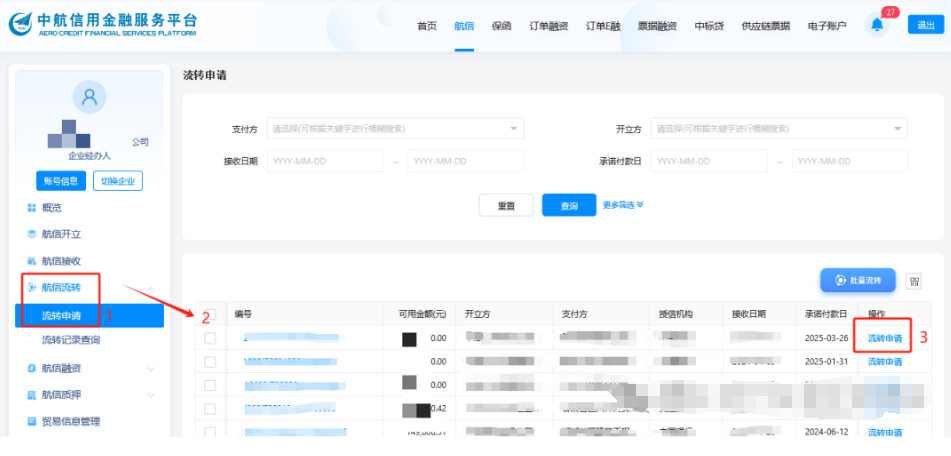Click the 贸易信息管理 sidebar icon

point(32,421)
